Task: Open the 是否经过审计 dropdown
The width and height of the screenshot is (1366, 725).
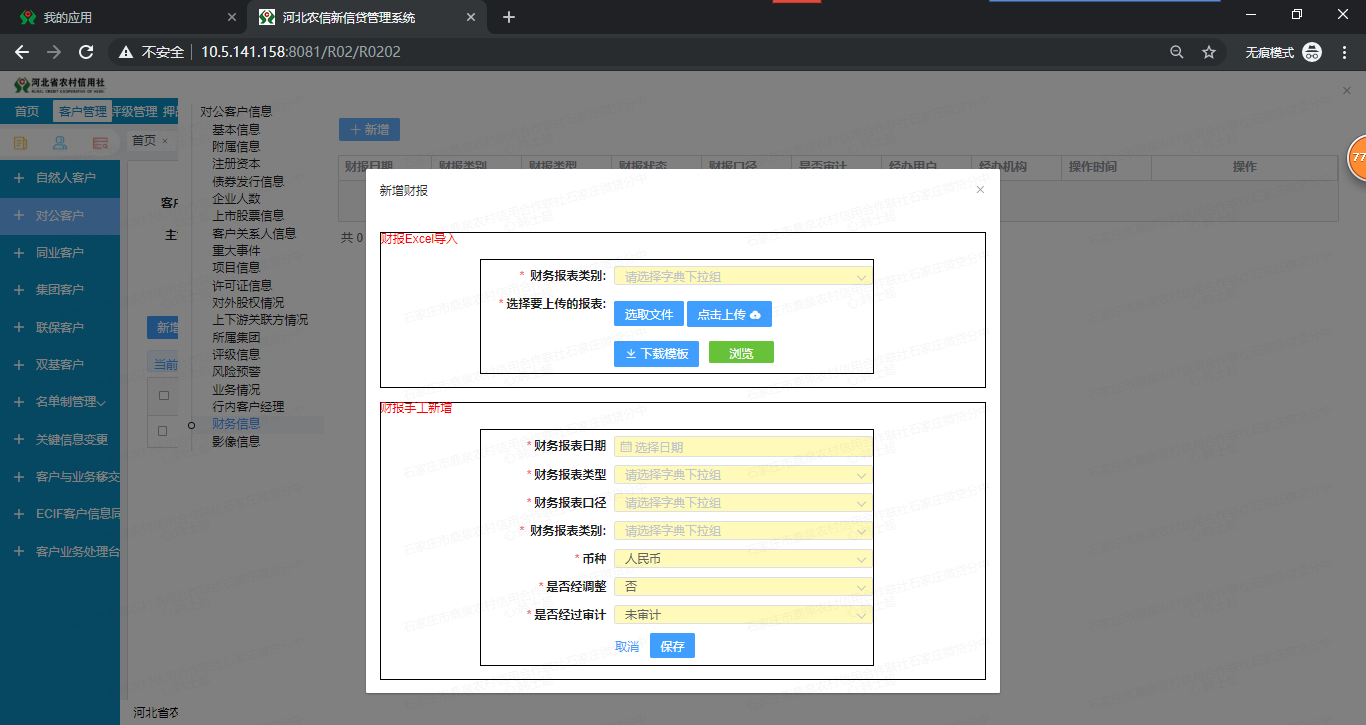Action: pos(743,615)
